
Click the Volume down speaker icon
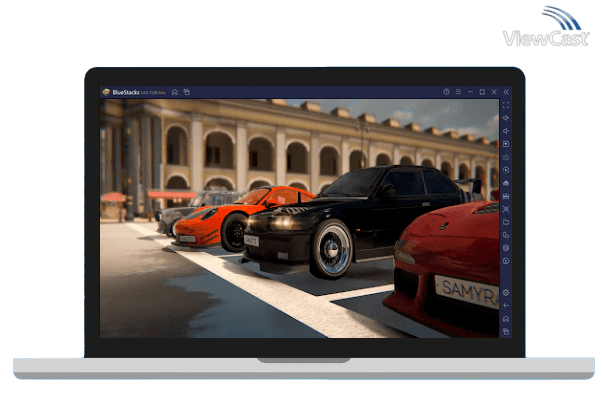pyautogui.click(x=506, y=131)
